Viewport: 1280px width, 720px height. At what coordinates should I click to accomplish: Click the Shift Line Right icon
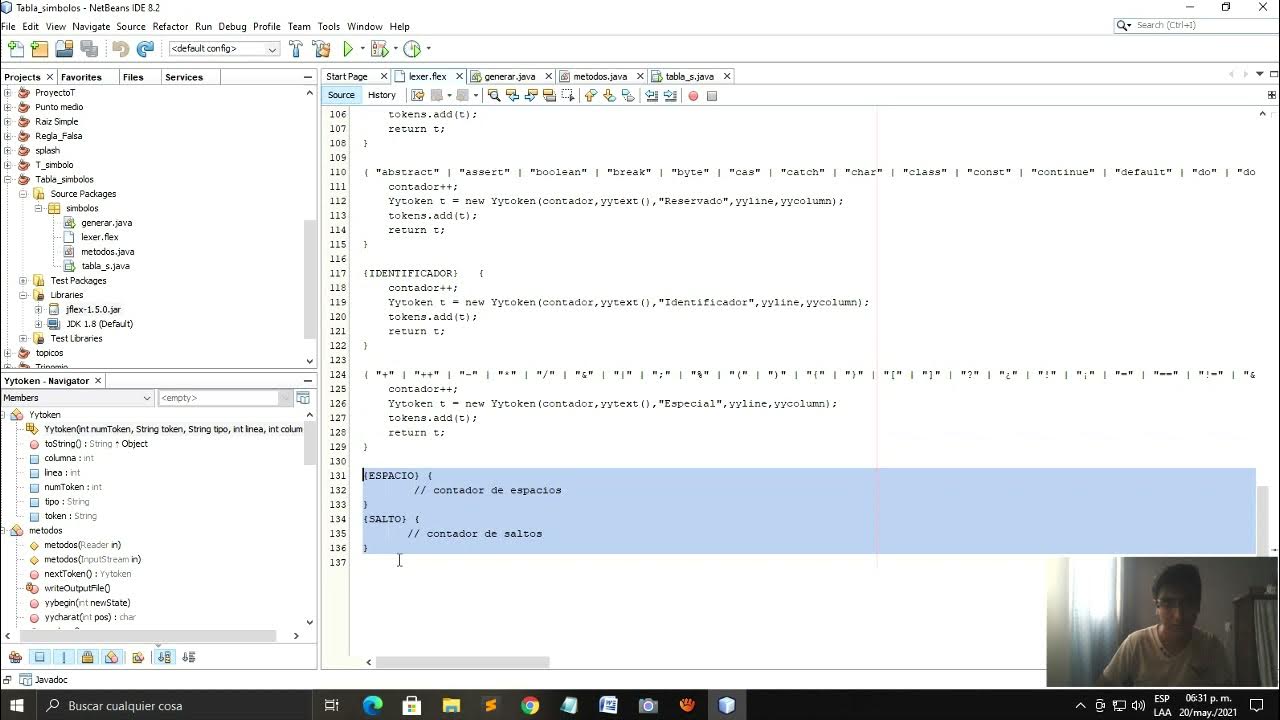click(x=670, y=95)
